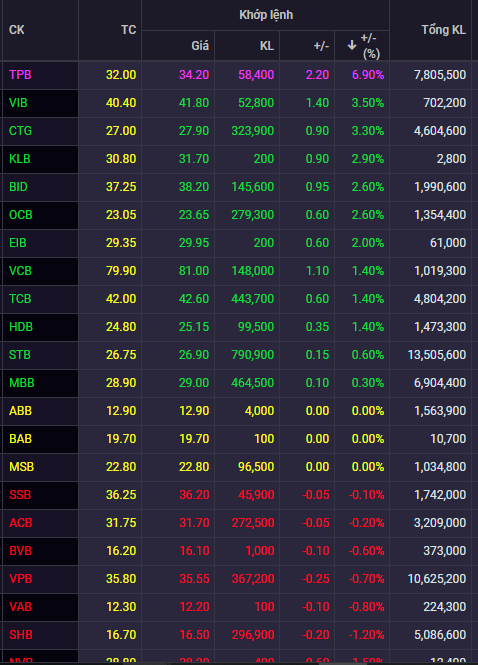Click the TCB matched price 42.60
This screenshot has width=478, height=665.
tap(194, 299)
